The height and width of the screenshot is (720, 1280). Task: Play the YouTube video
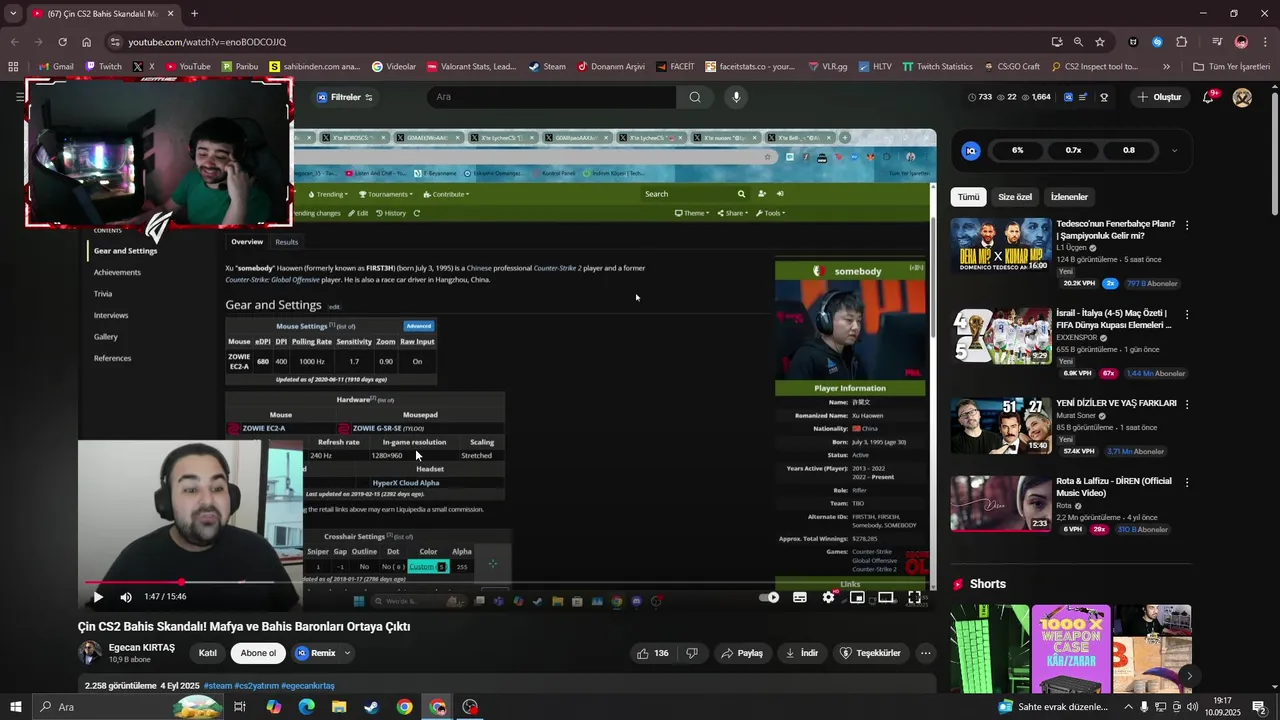(98, 597)
